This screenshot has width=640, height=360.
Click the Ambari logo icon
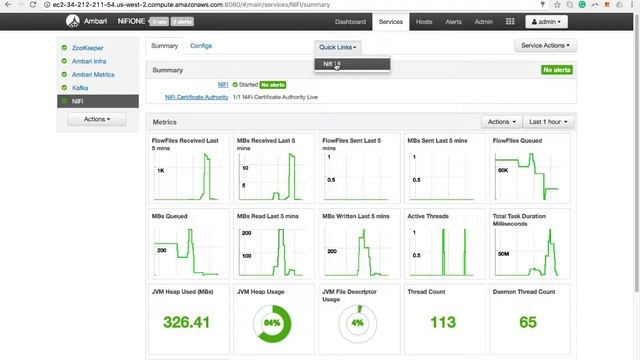click(x=73, y=21)
